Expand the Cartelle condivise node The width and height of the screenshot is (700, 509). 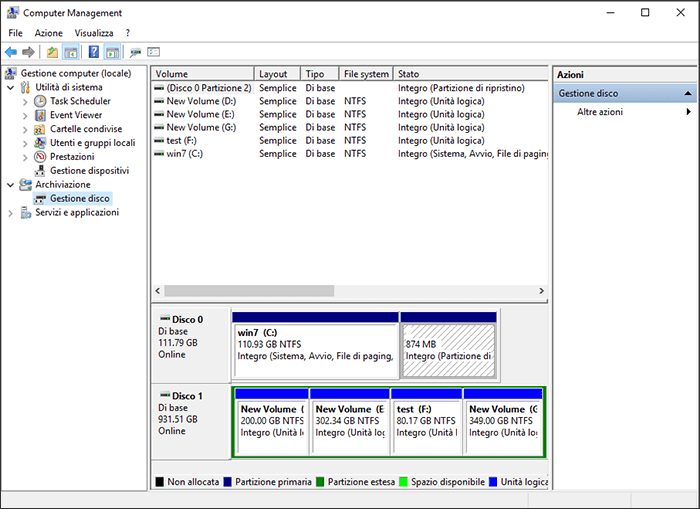(25, 129)
